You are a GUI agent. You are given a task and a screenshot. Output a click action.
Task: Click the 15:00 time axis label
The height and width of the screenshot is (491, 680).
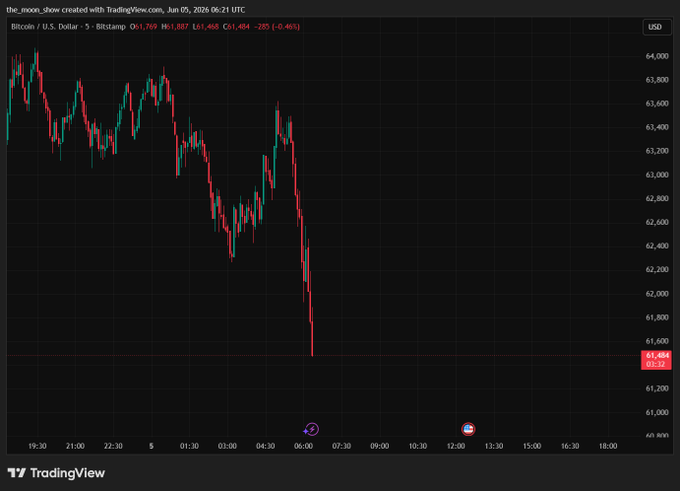[x=532, y=446]
